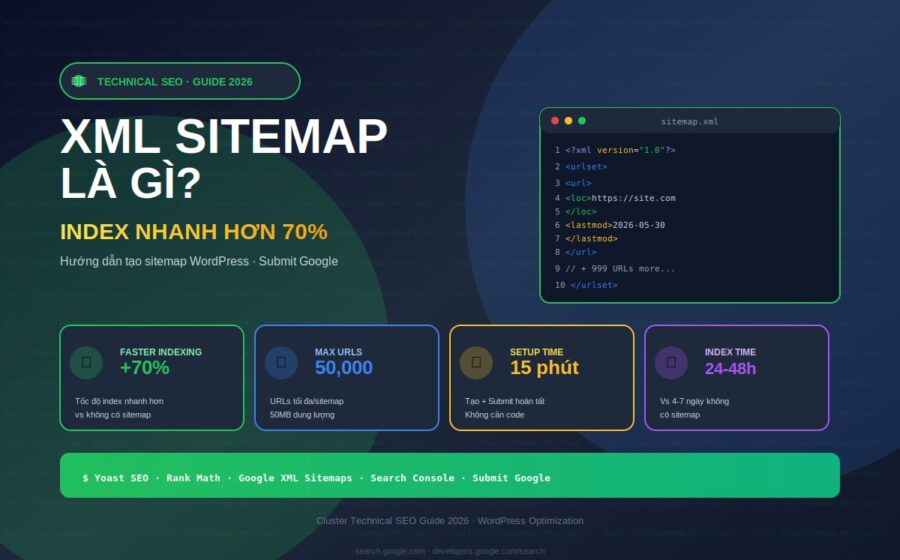Click the purple "24-48h" value
This screenshot has width=900, height=560.
point(730,368)
